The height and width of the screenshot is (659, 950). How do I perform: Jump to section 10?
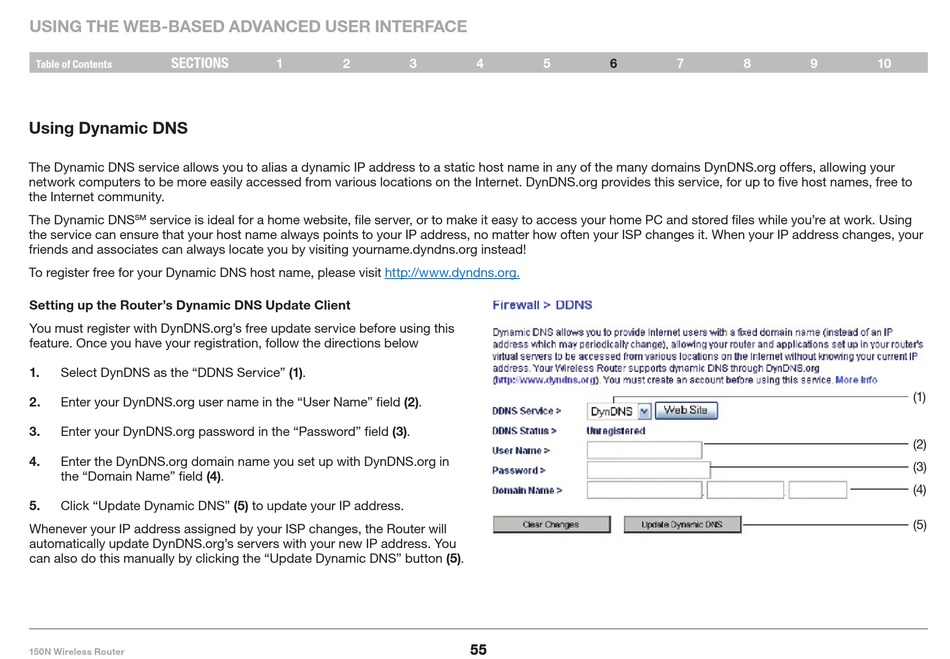(884, 64)
